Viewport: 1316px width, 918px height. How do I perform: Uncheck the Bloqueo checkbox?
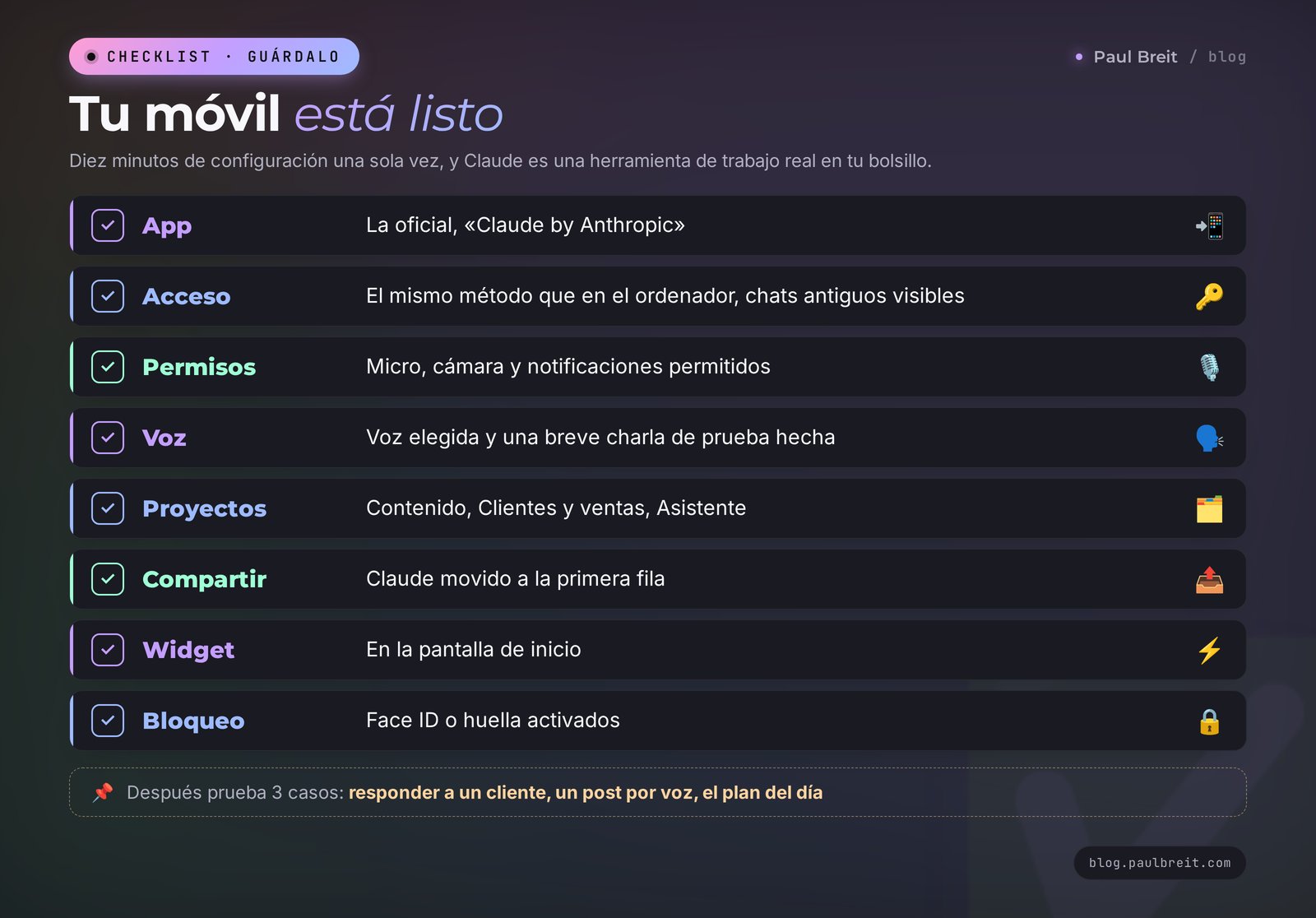[x=108, y=721]
